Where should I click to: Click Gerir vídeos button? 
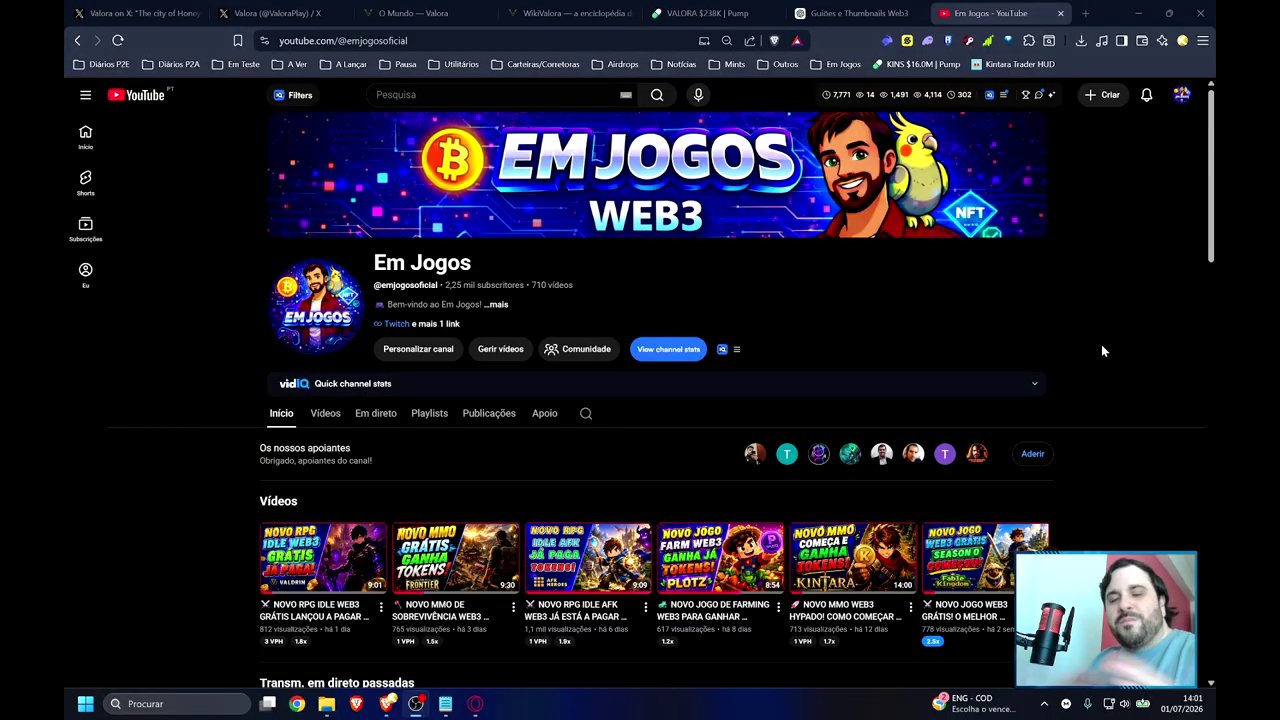(x=500, y=349)
